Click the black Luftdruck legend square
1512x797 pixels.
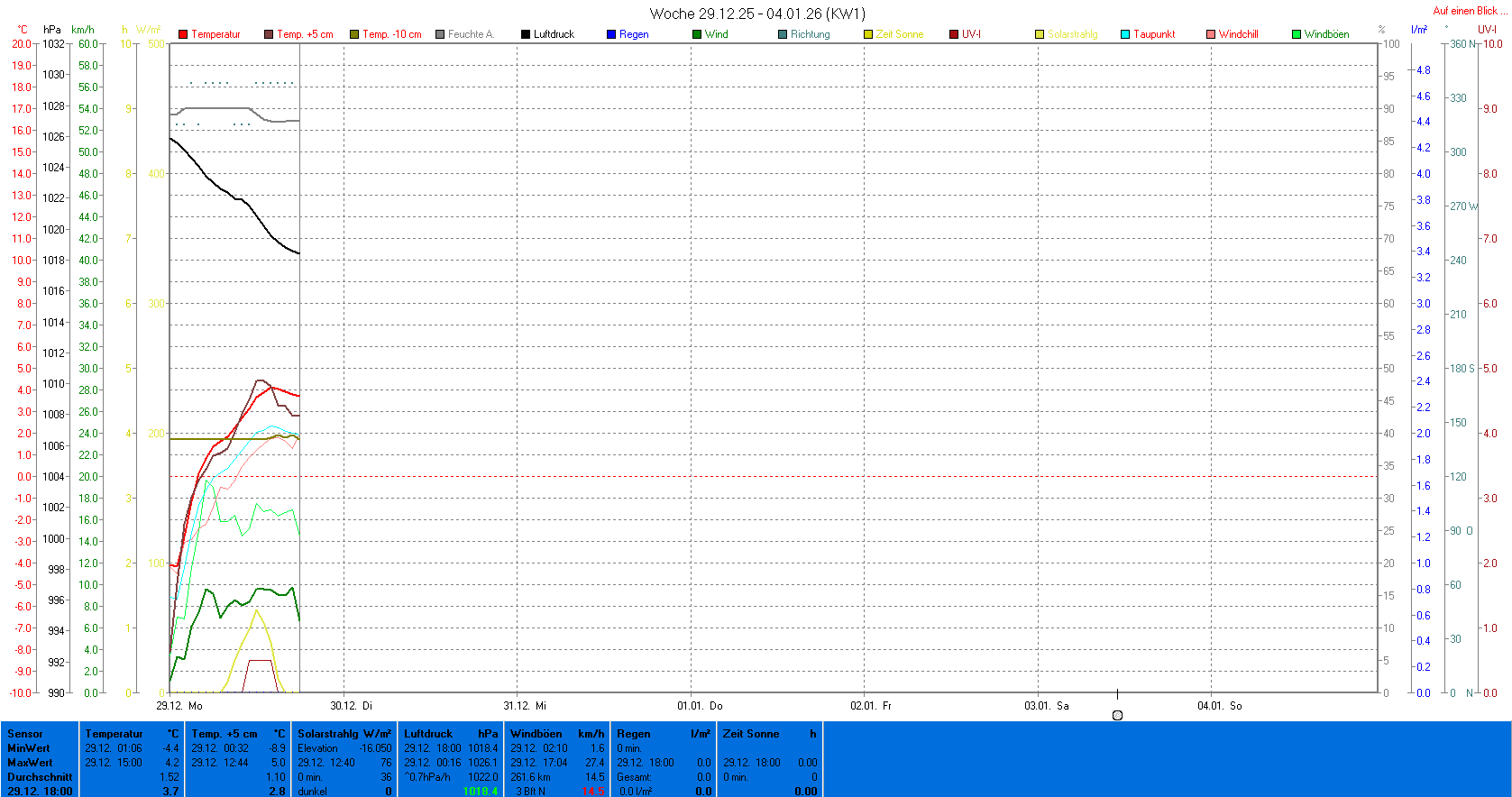[526, 34]
